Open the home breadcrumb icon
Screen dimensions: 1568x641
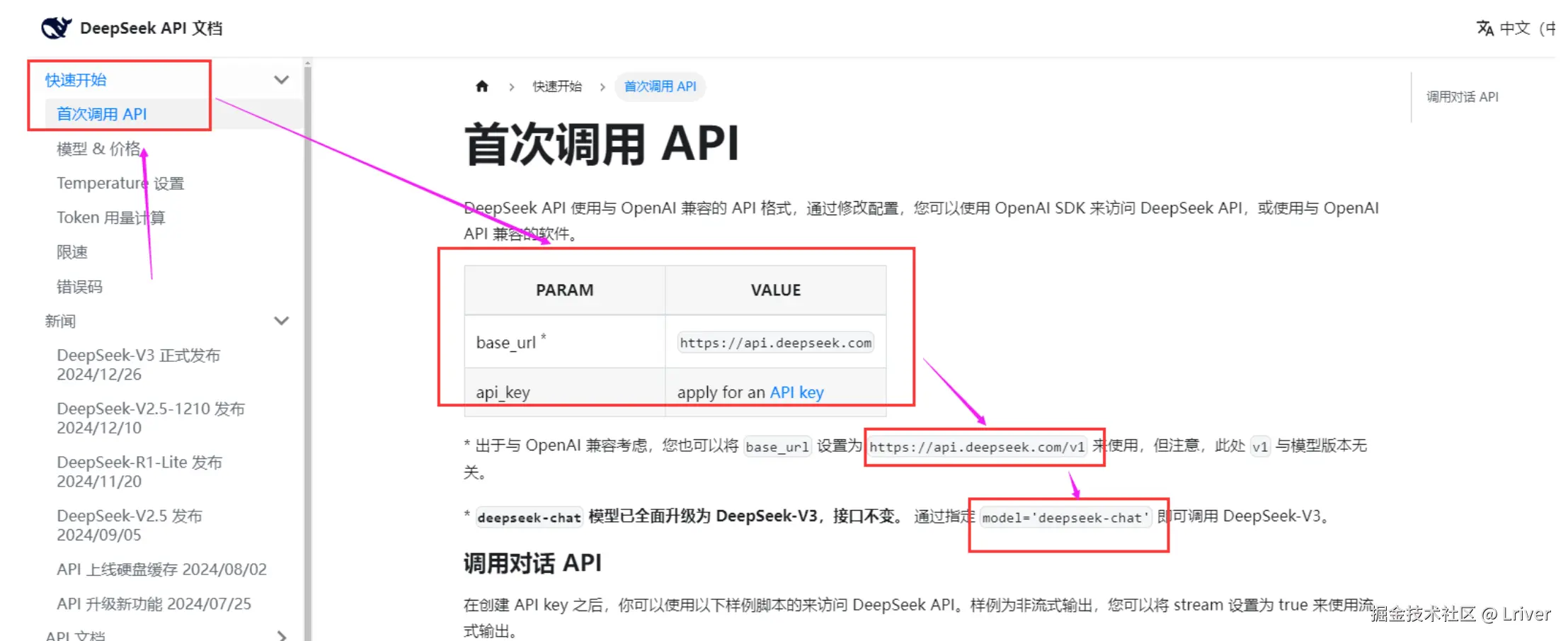tap(482, 86)
